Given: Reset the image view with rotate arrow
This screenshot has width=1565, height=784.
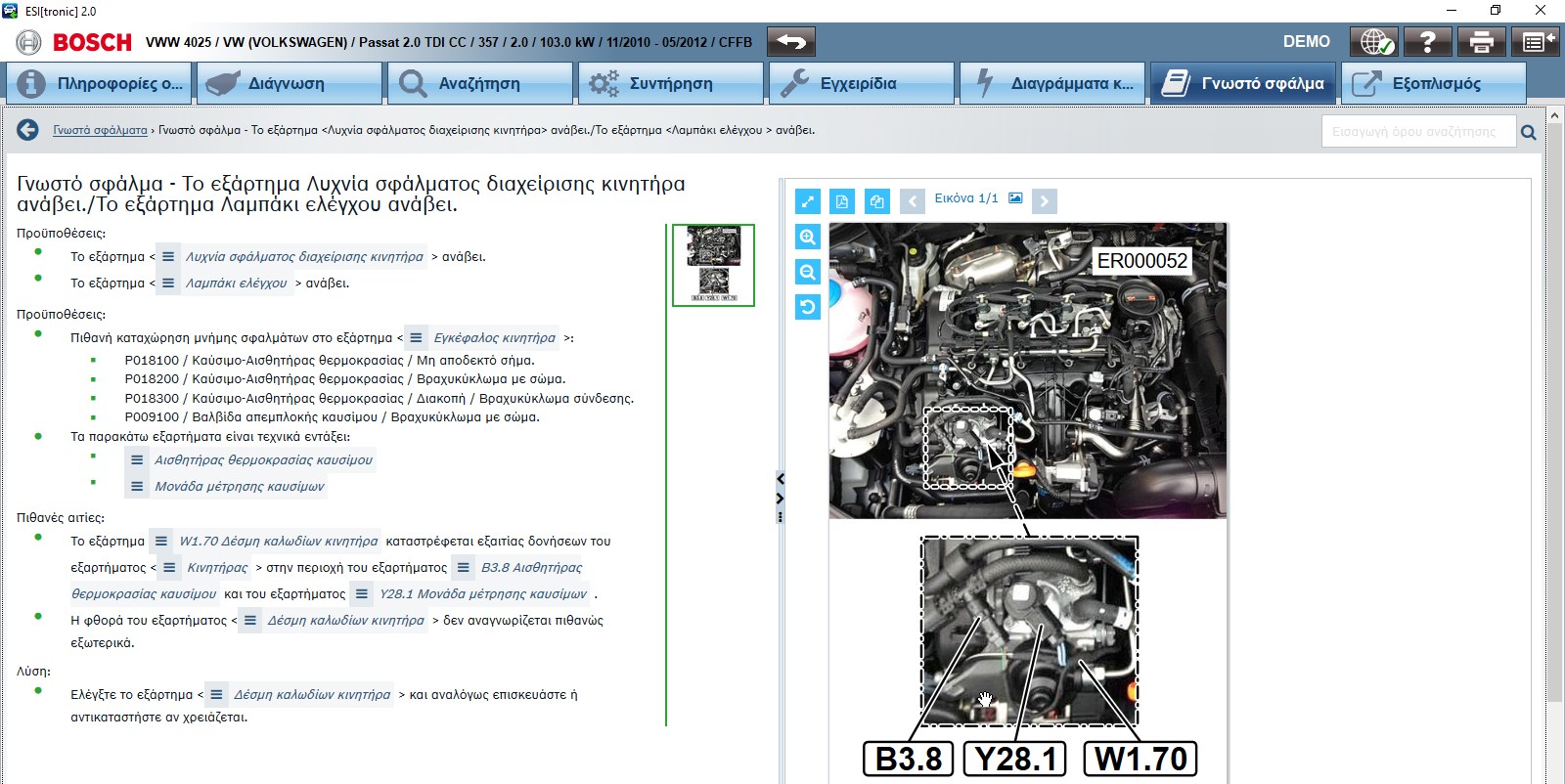Looking at the screenshot, I should pyautogui.click(x=807, y=308).
